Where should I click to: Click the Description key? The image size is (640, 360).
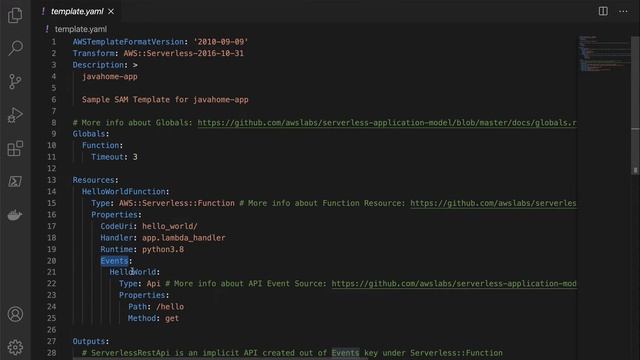(98, 65)
